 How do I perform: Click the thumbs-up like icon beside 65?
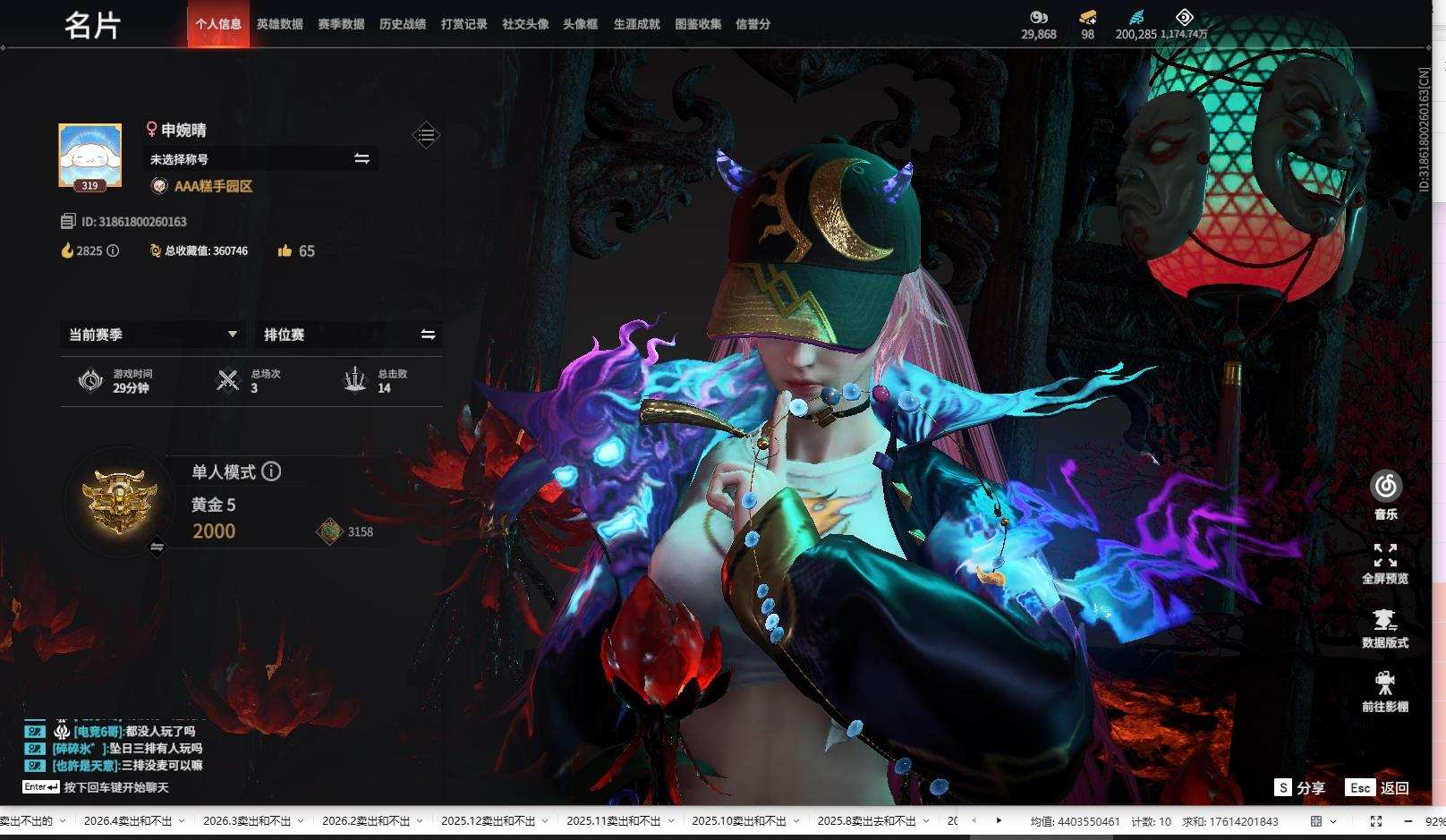[285, 250]
